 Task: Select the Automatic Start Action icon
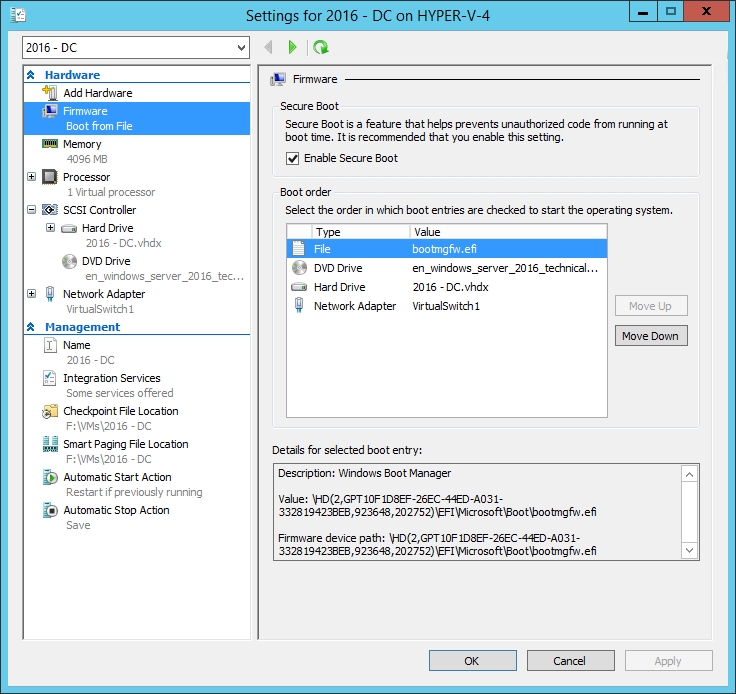(50, 477)
